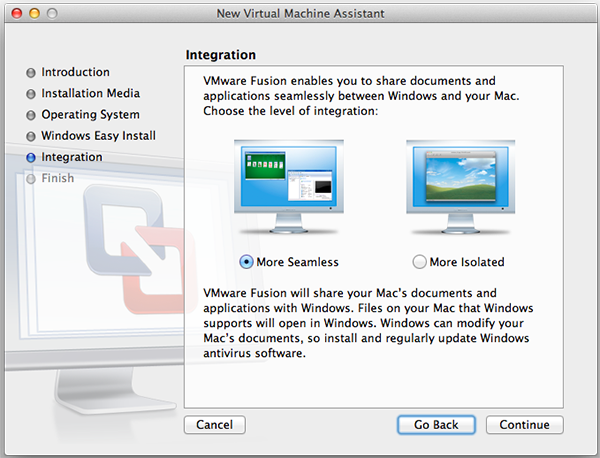
Task: Cancel the New Virtual Machine Assistant
Action: coord(215,425)
